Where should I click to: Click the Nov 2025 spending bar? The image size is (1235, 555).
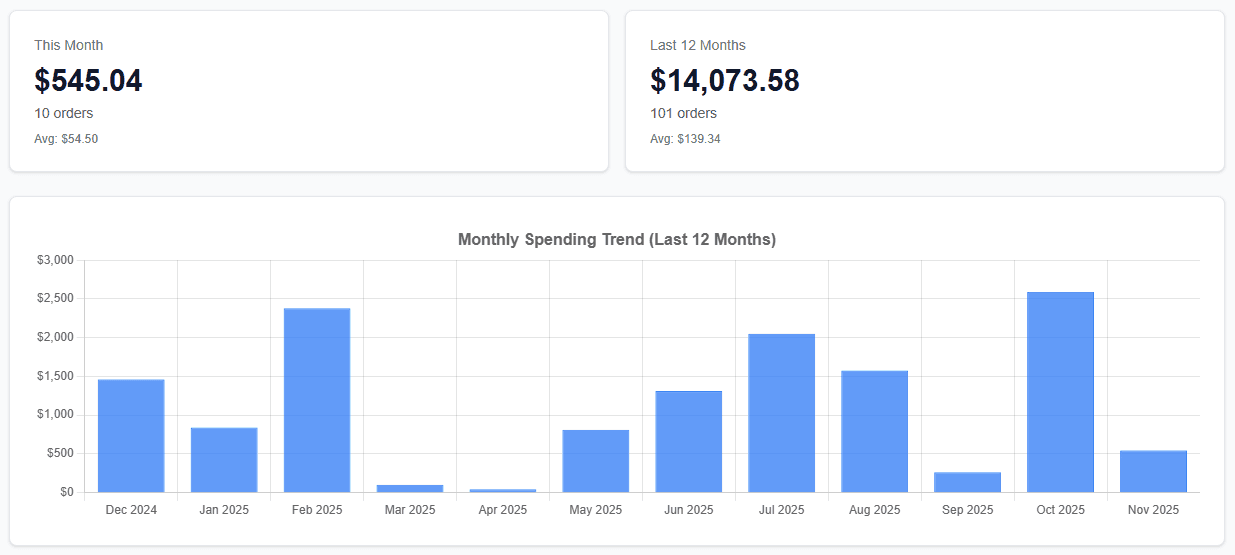tap(1154, 471)
